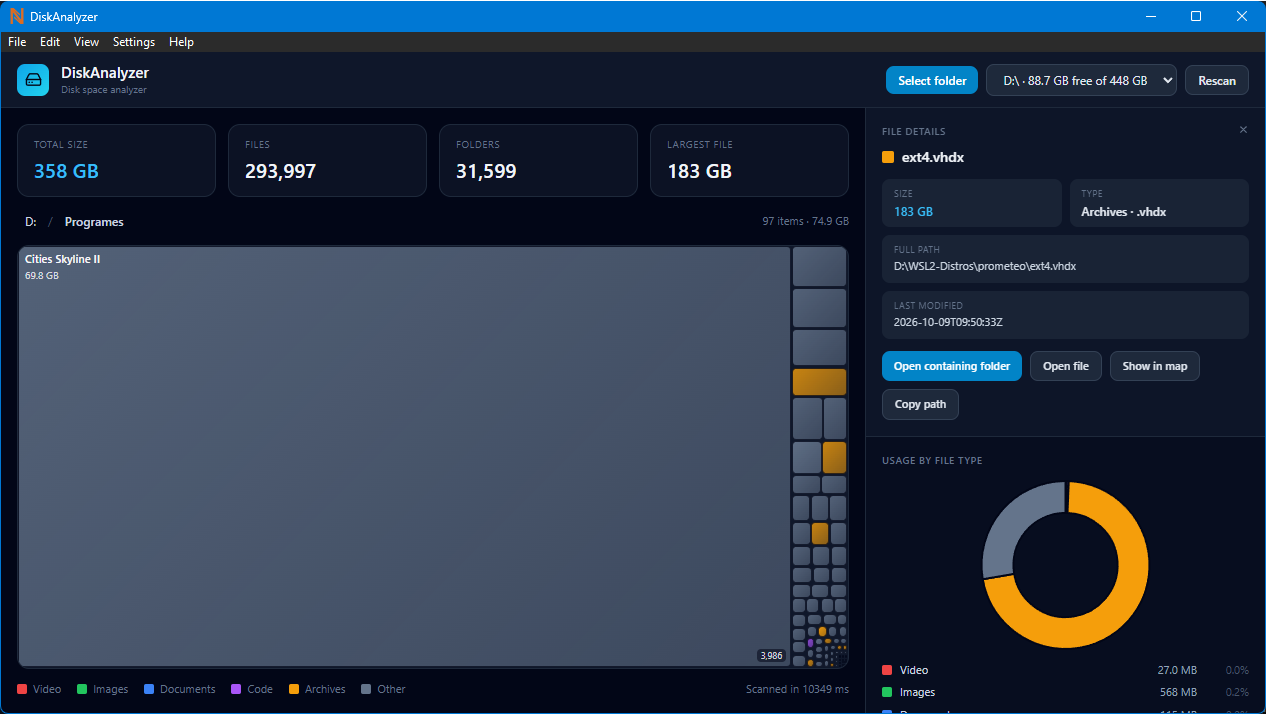Click the Files 293,997 card
1266x714 pixels.
point(327,160)
